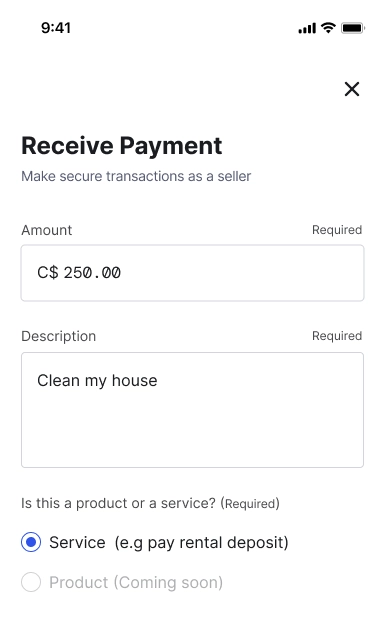Tap the Required tag beside Description
The height and width of the screenshot is (620, 385).
coord(337,336)
